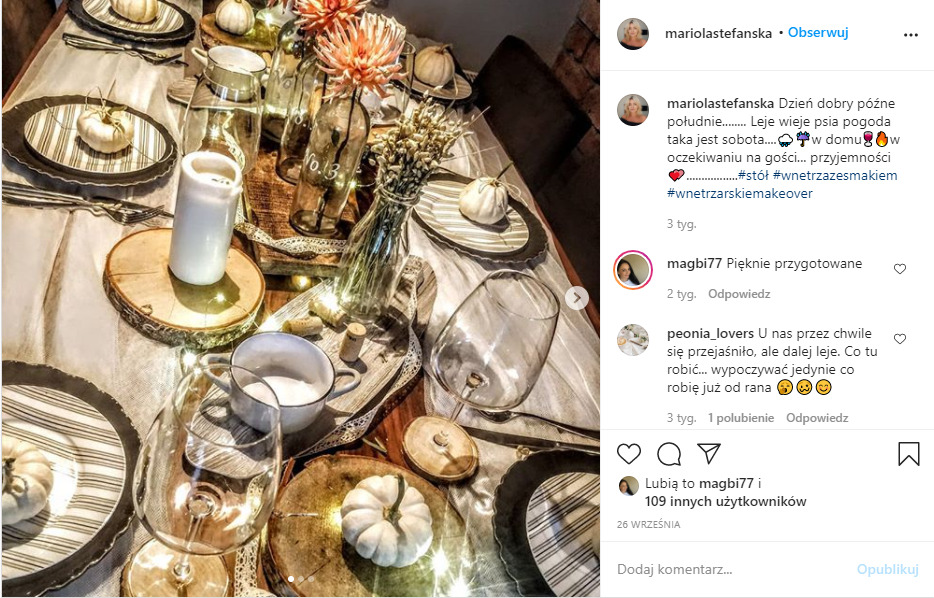Open the three-dot more options menu
Image resolution: width=934 pixels, height=598 pixels.
pos(910,35)
